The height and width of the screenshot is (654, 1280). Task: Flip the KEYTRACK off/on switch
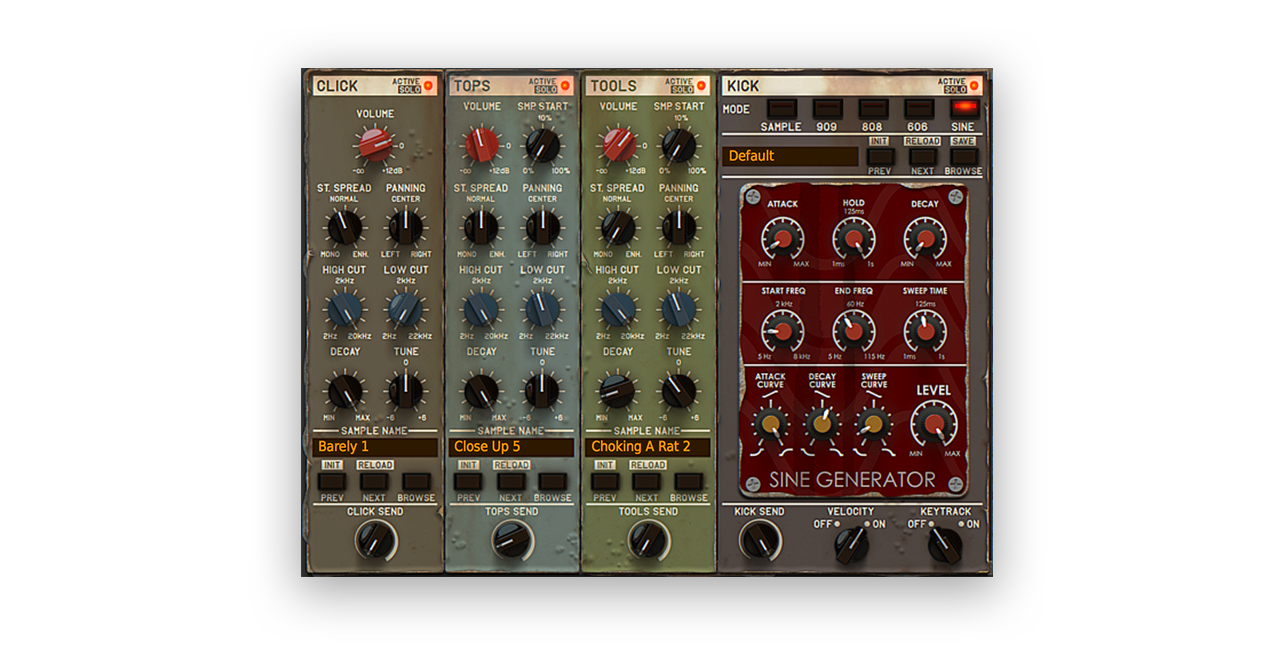tap(942, 544)
